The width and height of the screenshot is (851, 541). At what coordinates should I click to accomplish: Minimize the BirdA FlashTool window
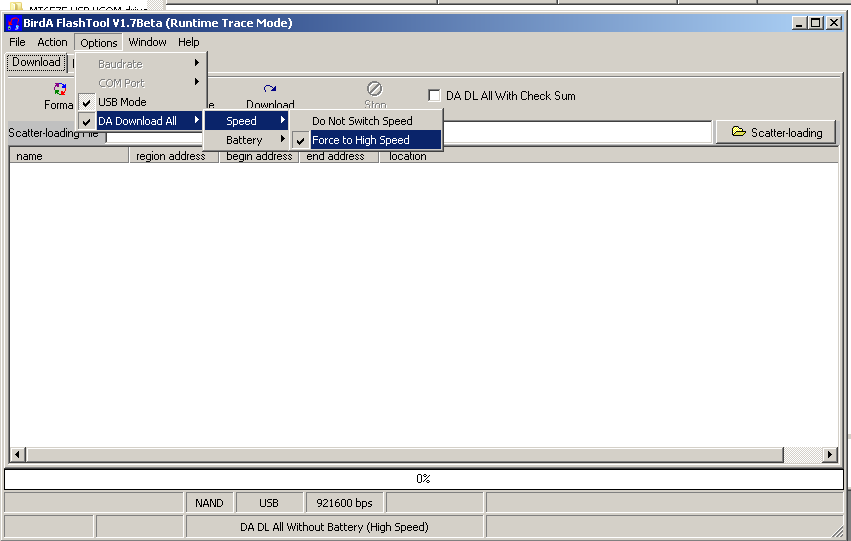tap(799, 23)
